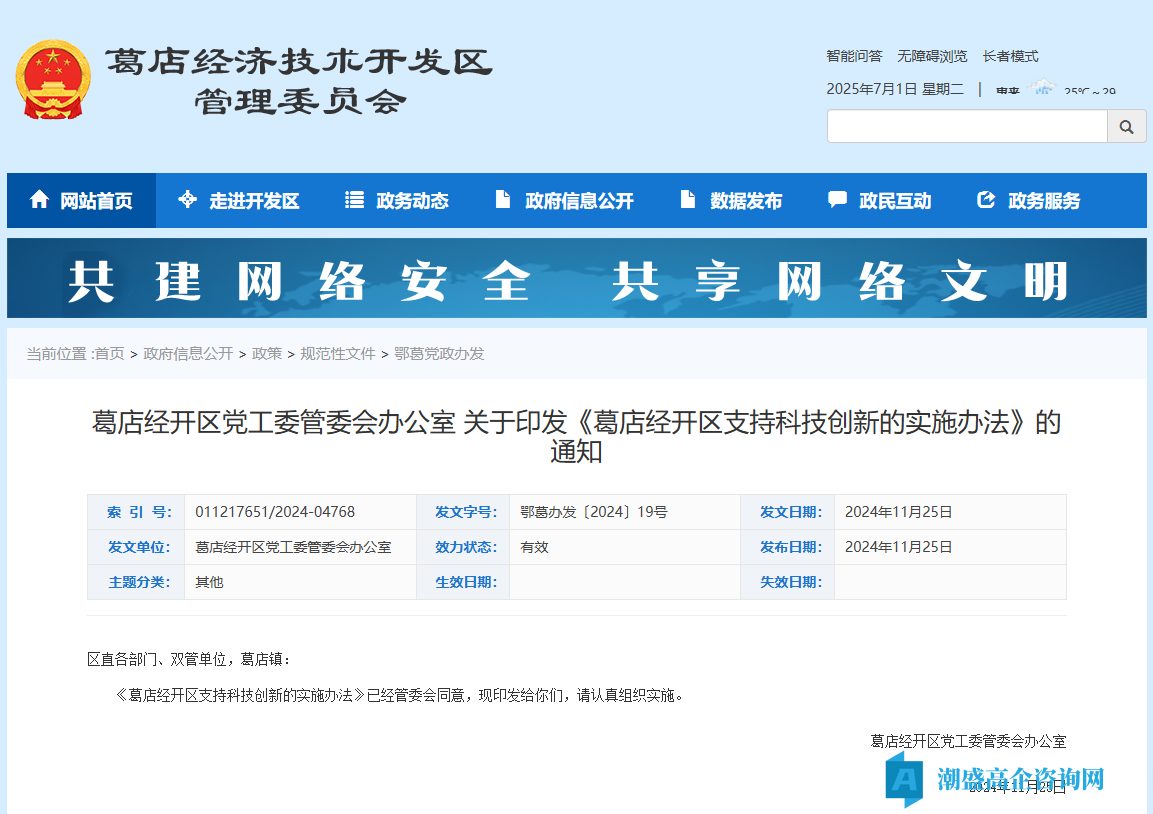
Task: Click the 政府信息公开 document icon
Action: 503,200
